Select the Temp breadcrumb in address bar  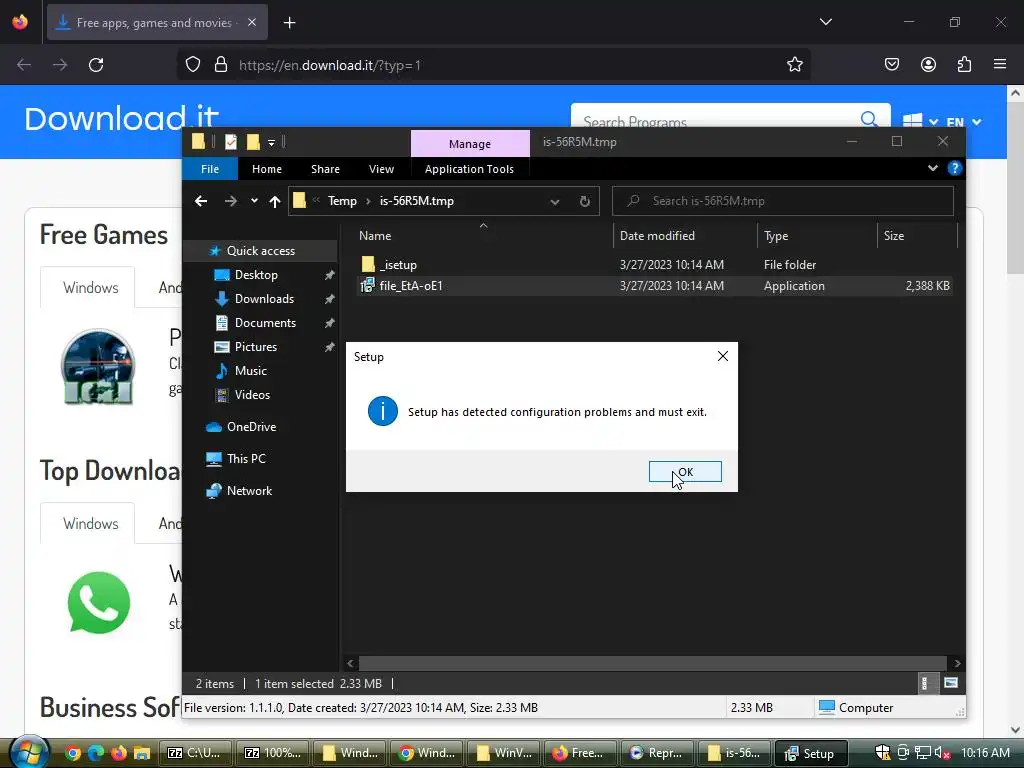pos(342,201)
